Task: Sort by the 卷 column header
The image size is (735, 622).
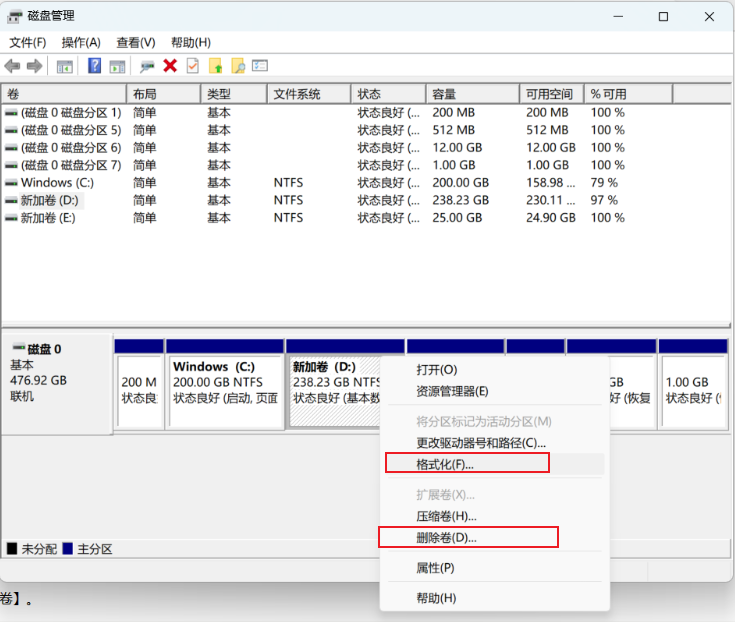Action: click(64, 94)
